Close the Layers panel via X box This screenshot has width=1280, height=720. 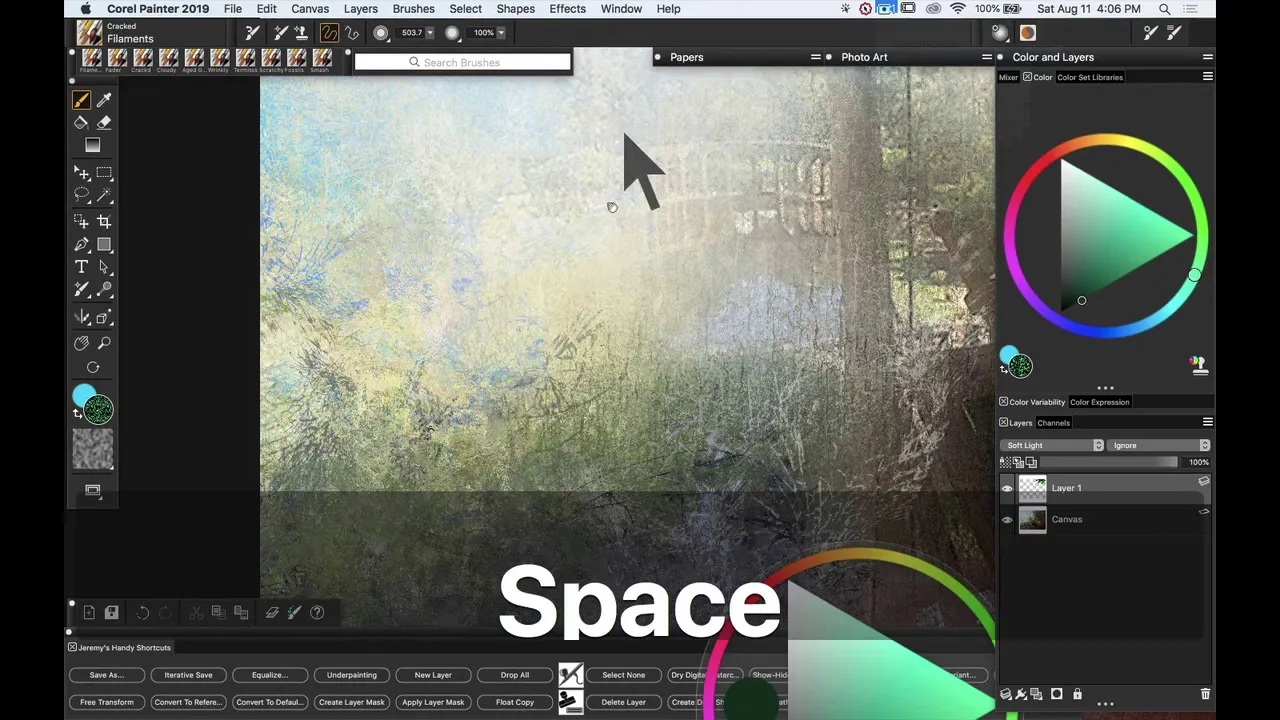tap(1003, 423)
